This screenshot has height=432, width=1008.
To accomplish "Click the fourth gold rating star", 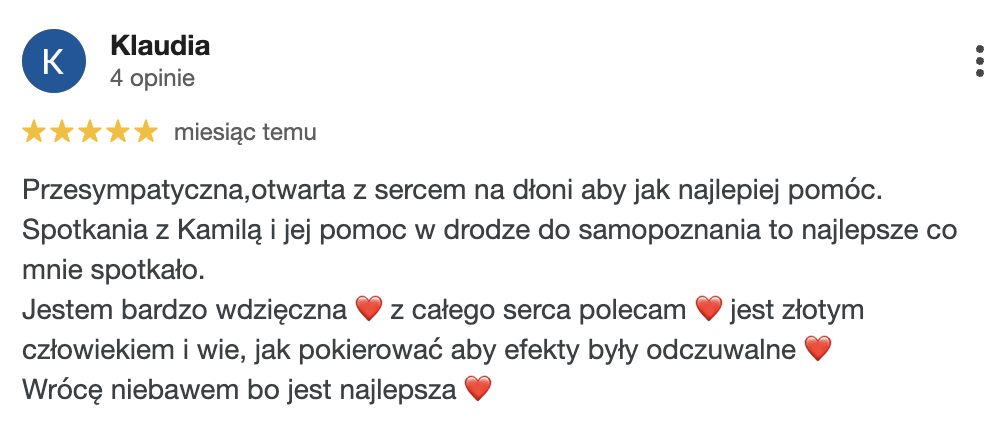I will (118, 132).
